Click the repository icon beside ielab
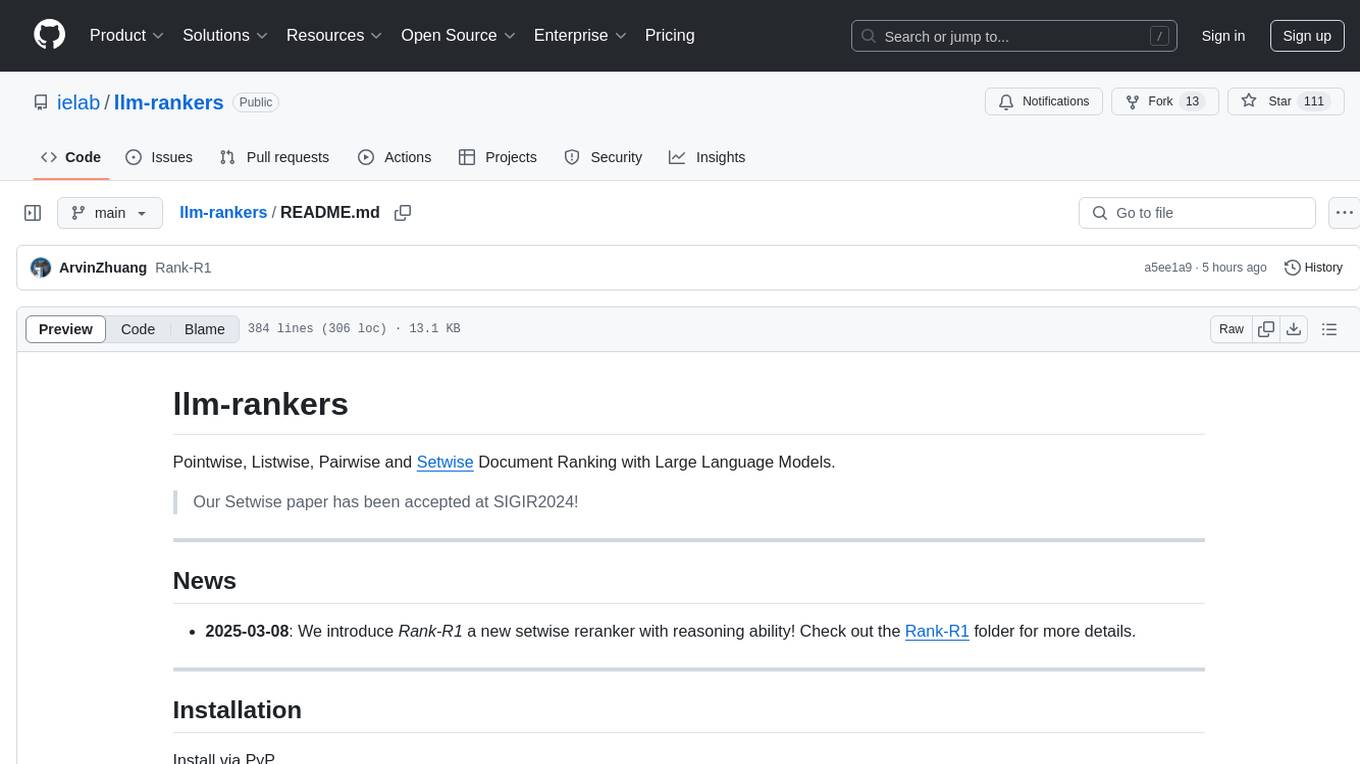The height and width of the screenshot is (764, 1360). point(40,102)
